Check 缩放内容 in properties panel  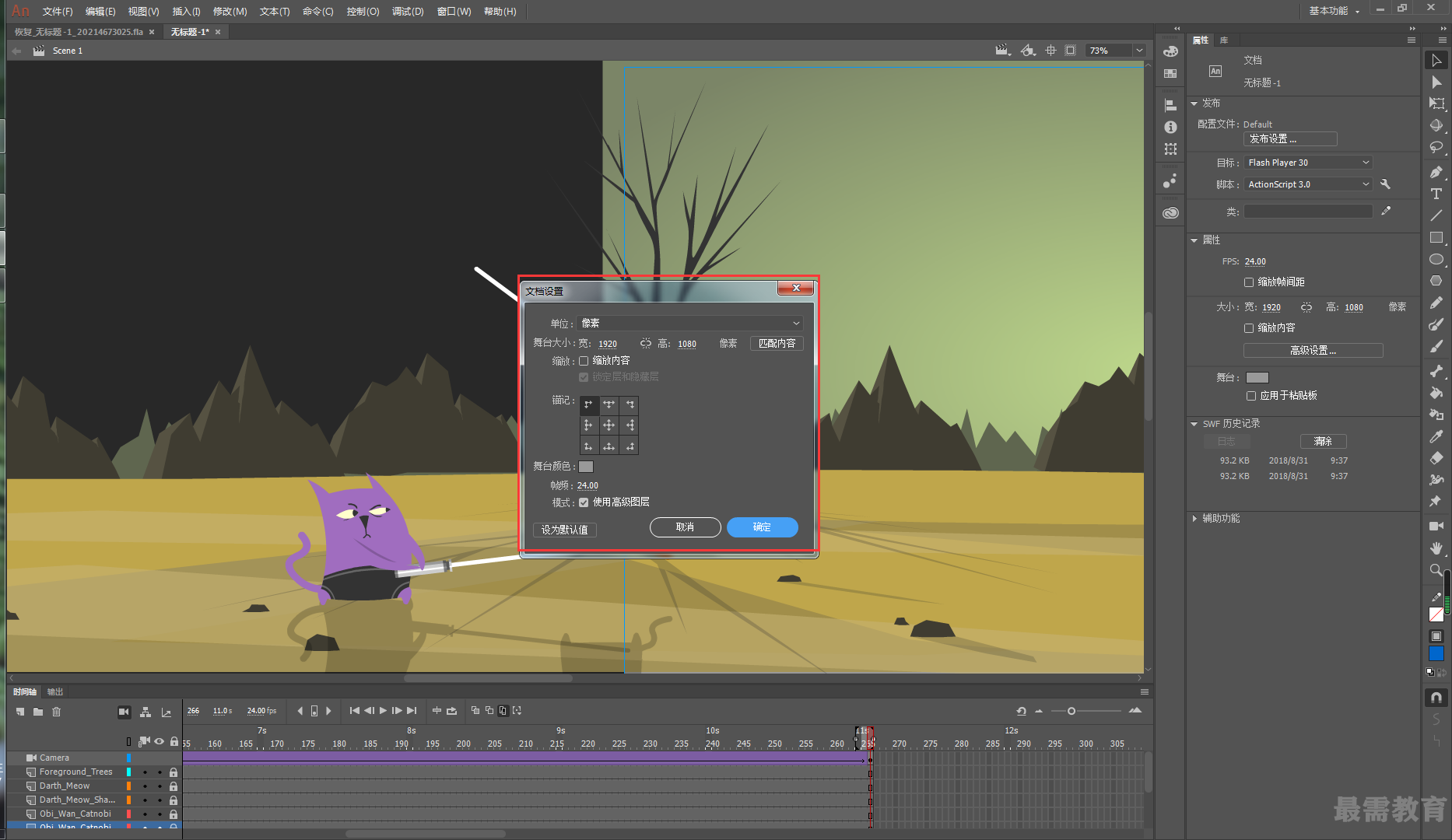[1249, 328]
